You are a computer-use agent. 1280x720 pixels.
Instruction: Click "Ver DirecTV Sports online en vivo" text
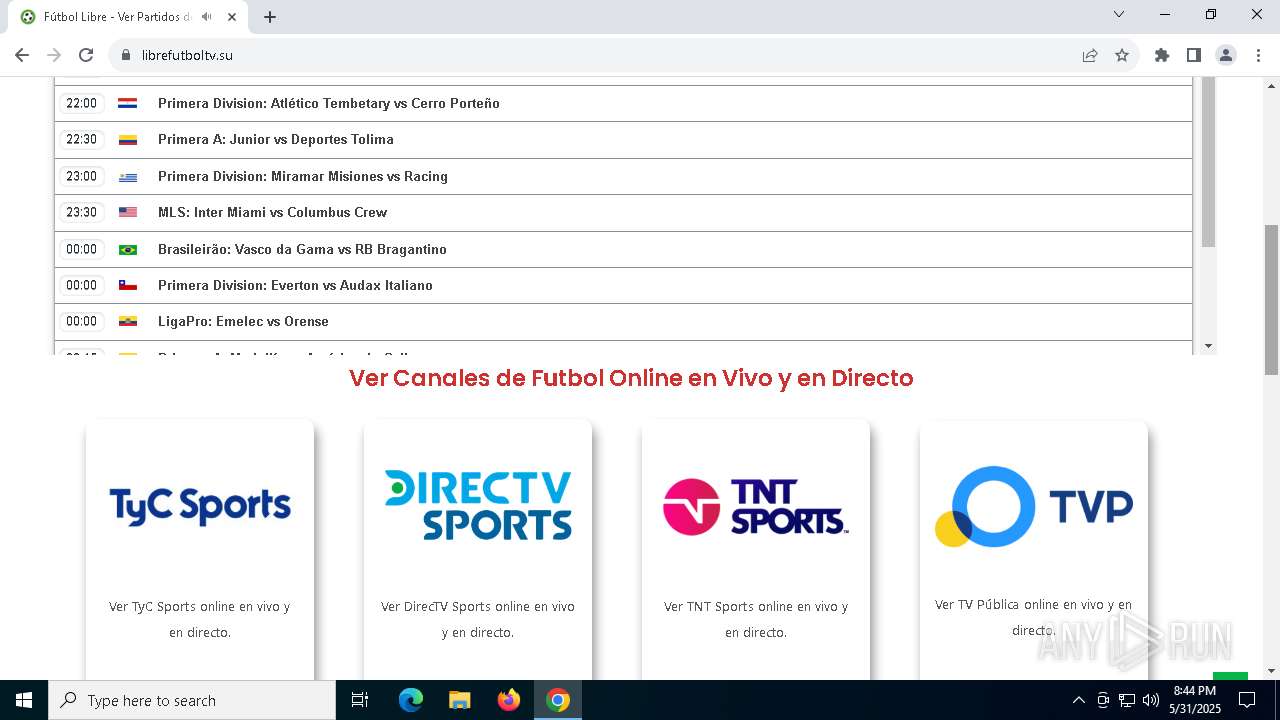(478, 619)
